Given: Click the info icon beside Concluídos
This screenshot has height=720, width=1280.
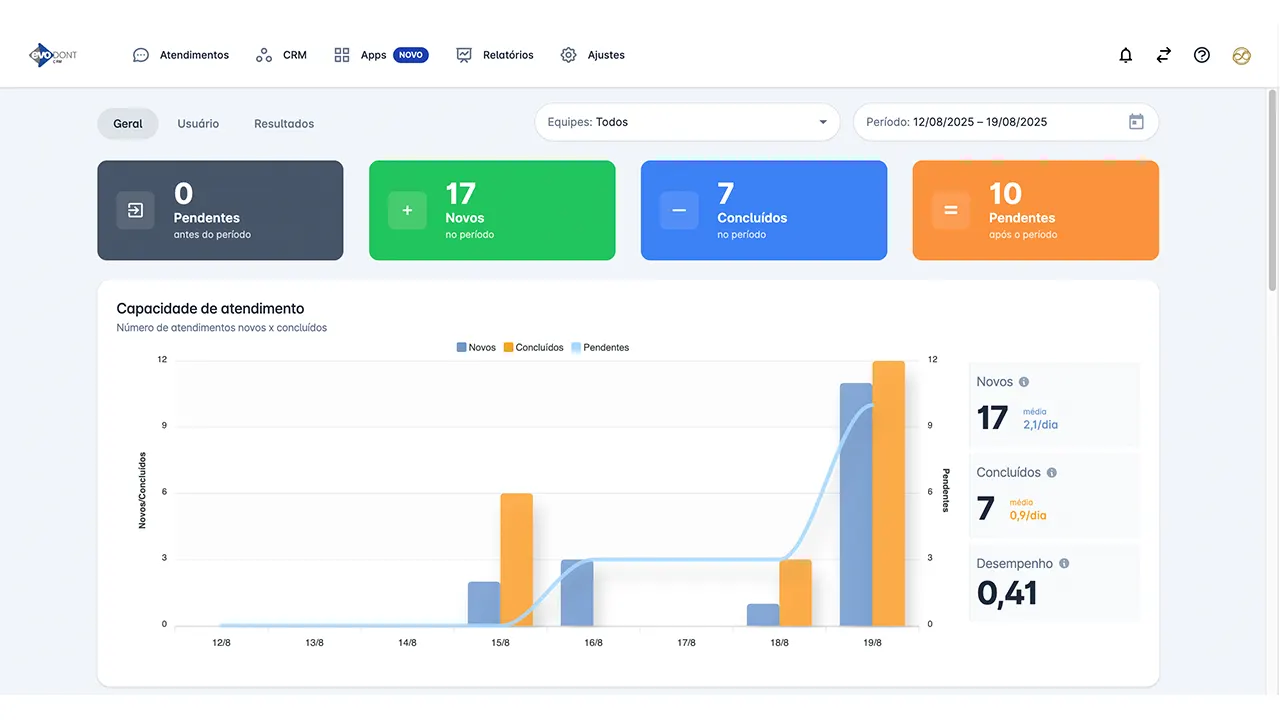Looking at the screenshot, I should [x=1051, y=473].
